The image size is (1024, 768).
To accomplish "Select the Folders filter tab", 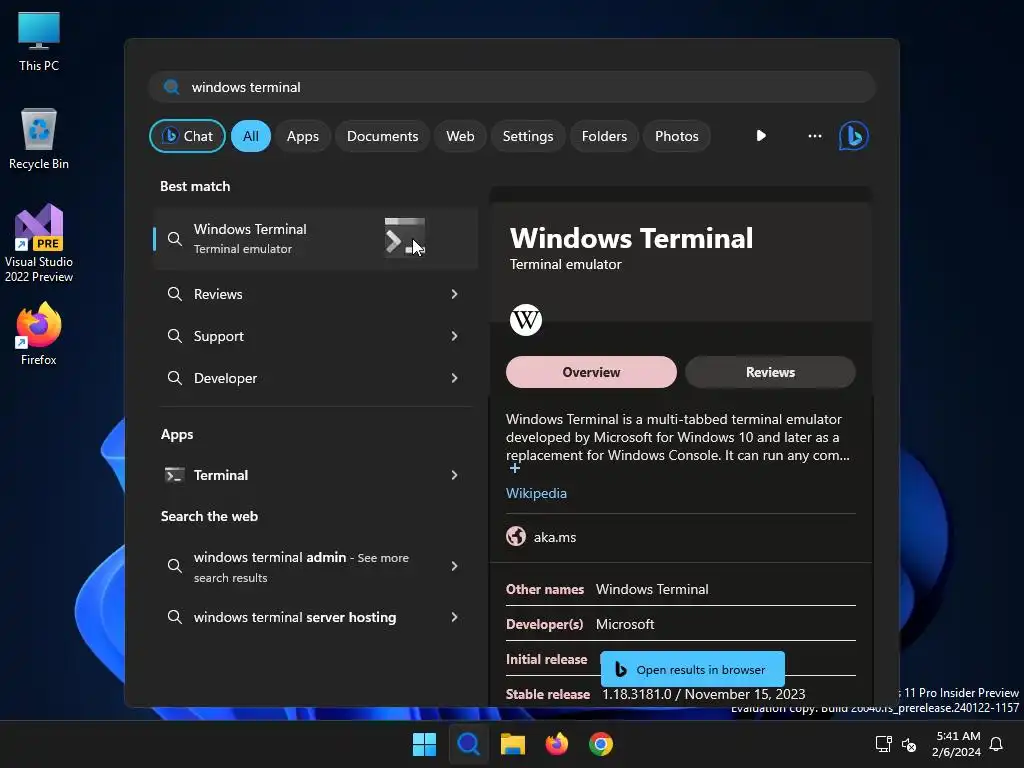I will click(x=604, y=136).
